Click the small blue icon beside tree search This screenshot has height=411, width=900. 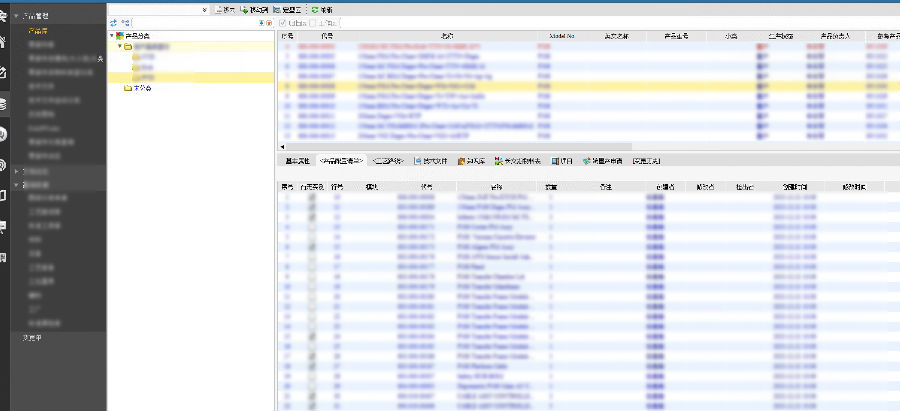[262, 23]
